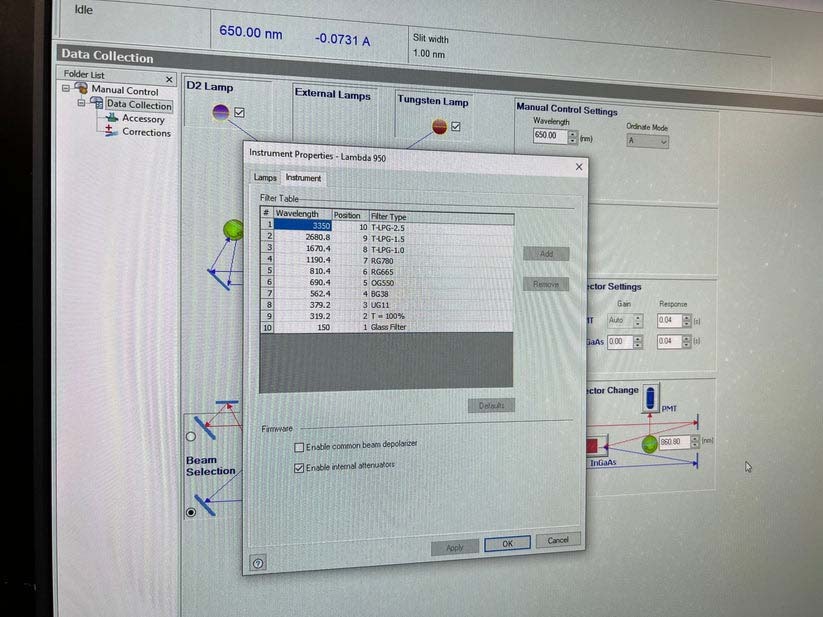Viewport: 823px width, 617px height.
Task: Confirm with the OK button
Action: (506, 543)
